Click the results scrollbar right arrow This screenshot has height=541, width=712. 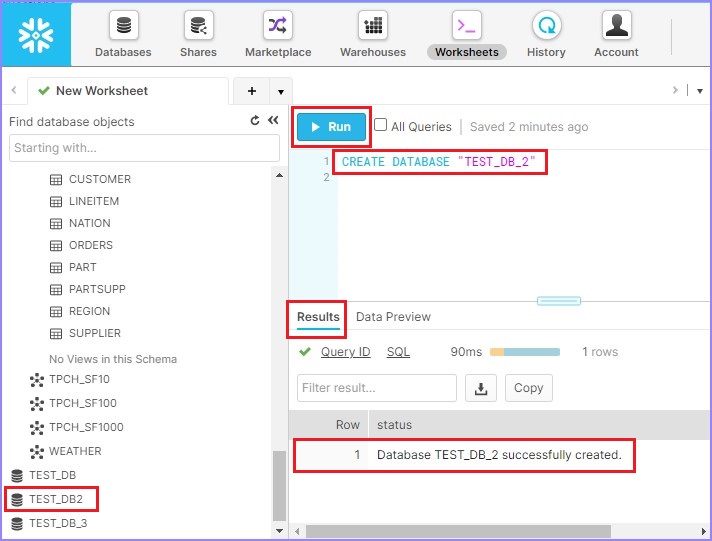point(703,531)
